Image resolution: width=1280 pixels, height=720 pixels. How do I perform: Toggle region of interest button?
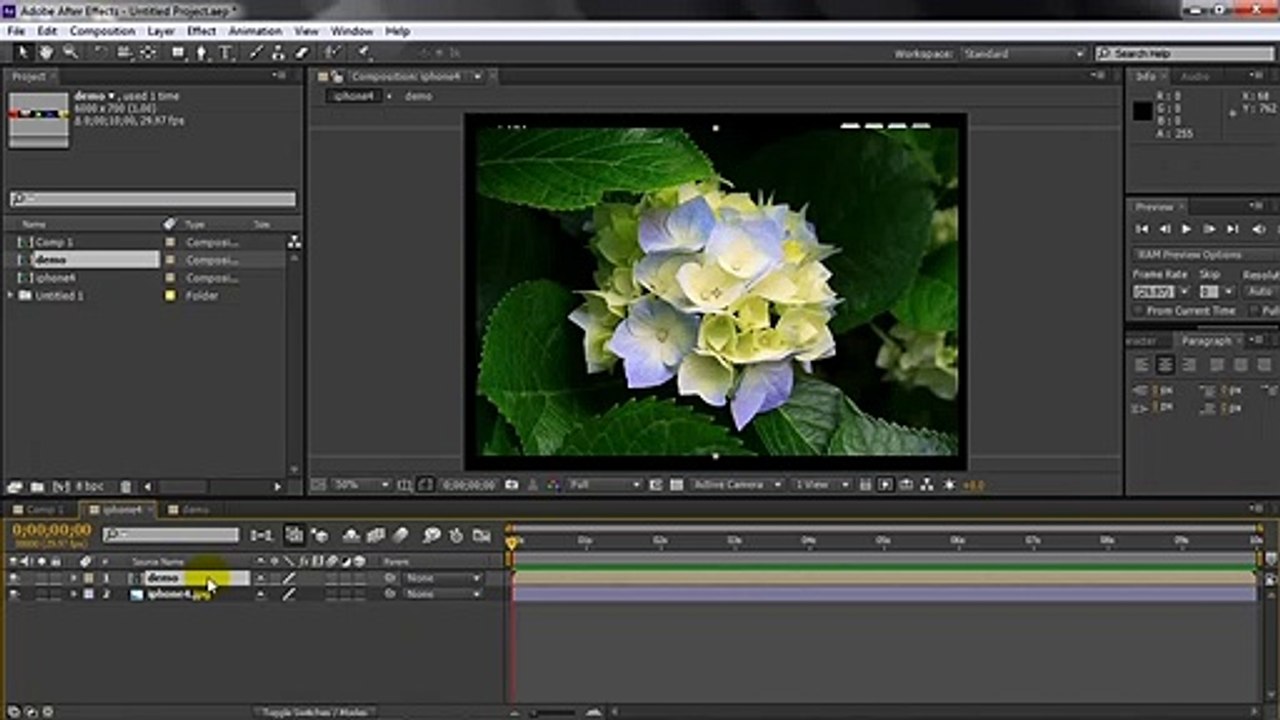pos(655,485)
